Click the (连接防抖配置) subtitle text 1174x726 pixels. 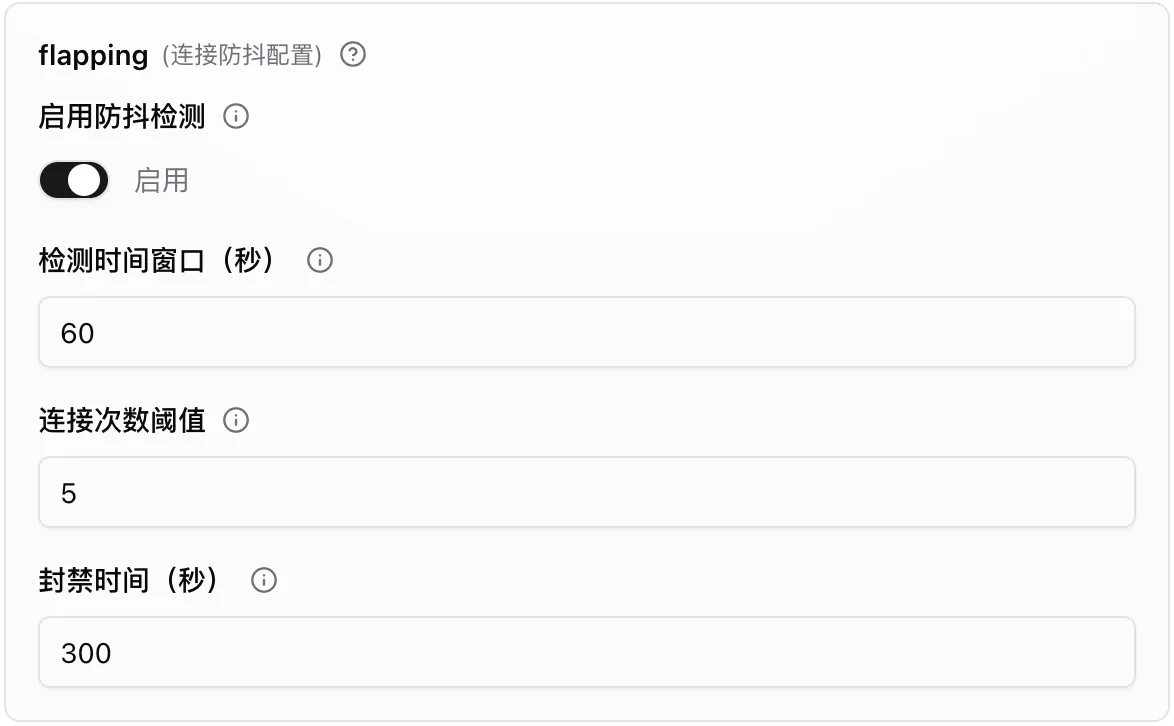pyautogui.click(x=242, y=56)
